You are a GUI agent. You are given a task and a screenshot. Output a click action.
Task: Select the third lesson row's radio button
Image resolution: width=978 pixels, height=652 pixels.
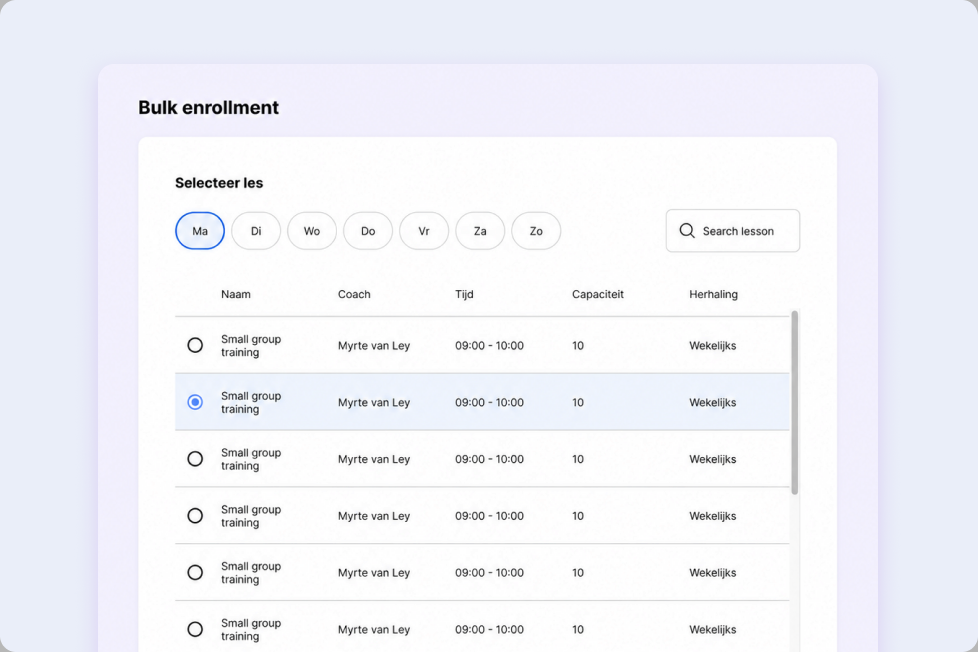[x=195, y=459]
